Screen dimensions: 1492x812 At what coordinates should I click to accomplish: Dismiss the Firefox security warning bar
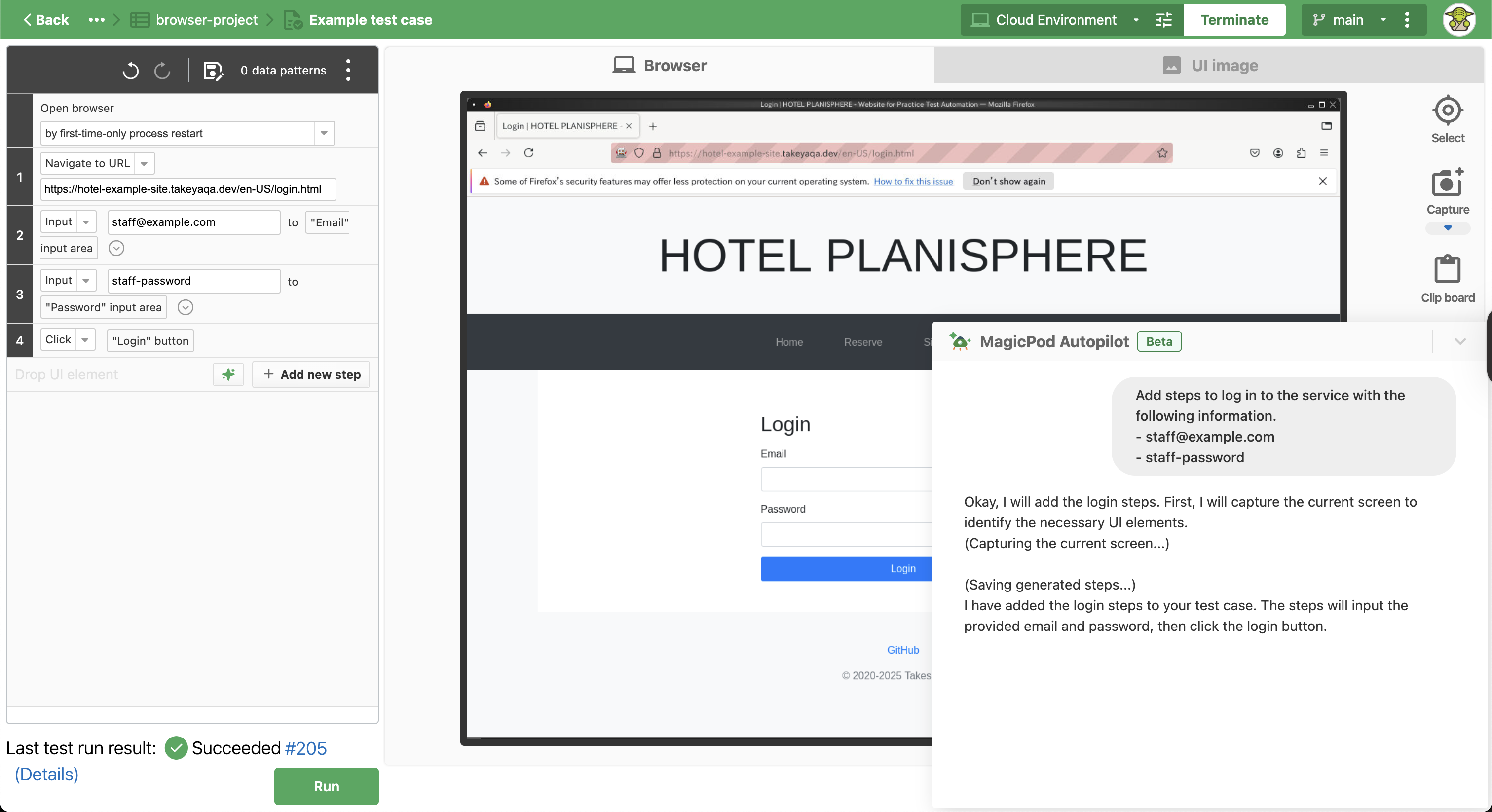click(x=1323, y=181)
